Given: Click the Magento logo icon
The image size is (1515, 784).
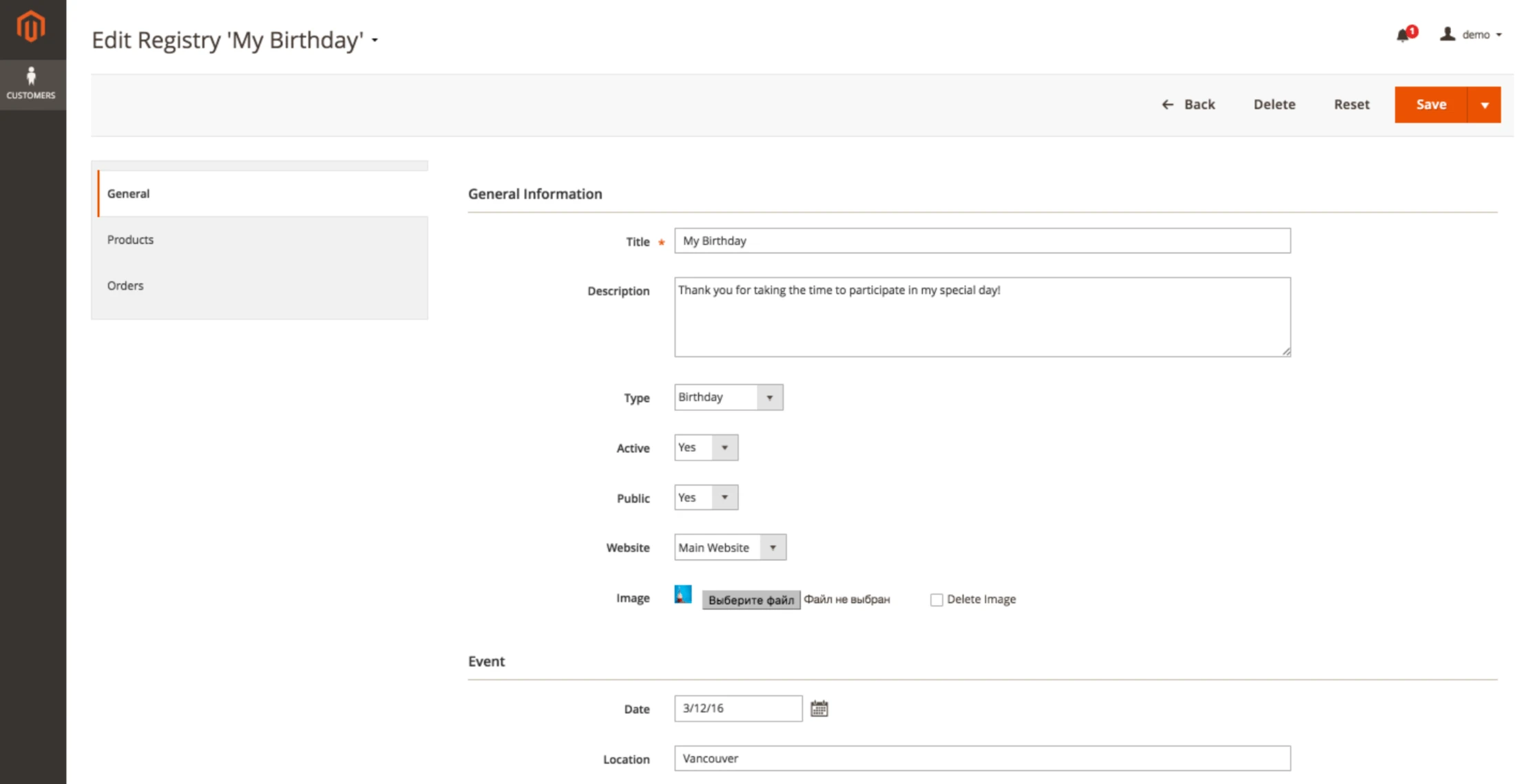Looking at the screenshot, I should (31, 27).
